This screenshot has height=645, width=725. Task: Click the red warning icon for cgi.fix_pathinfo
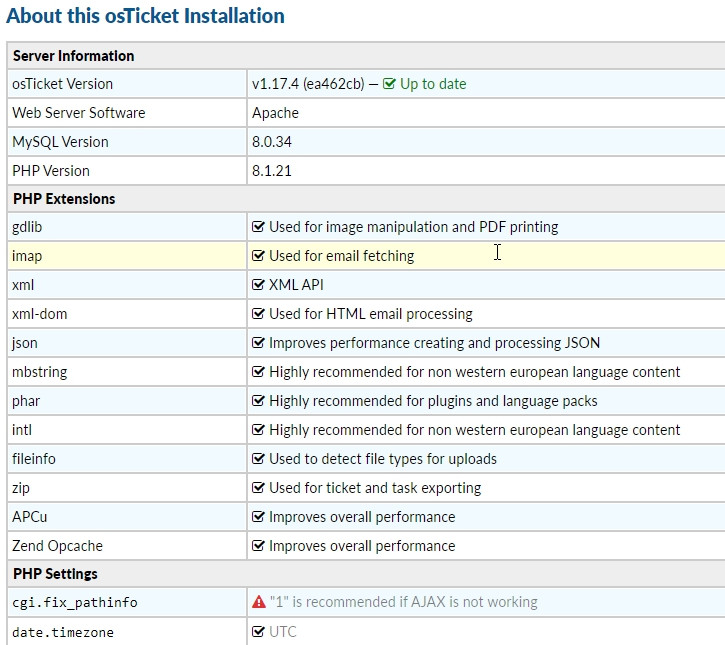[259, 602]
